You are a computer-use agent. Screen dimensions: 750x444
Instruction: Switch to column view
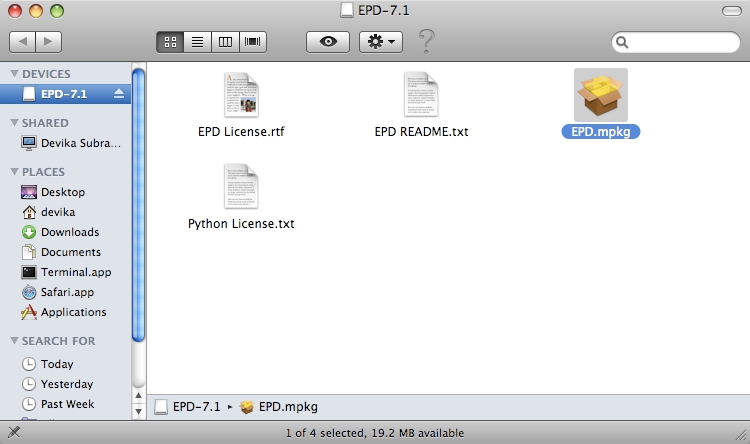pyautogui.click(x=225, y=42)
